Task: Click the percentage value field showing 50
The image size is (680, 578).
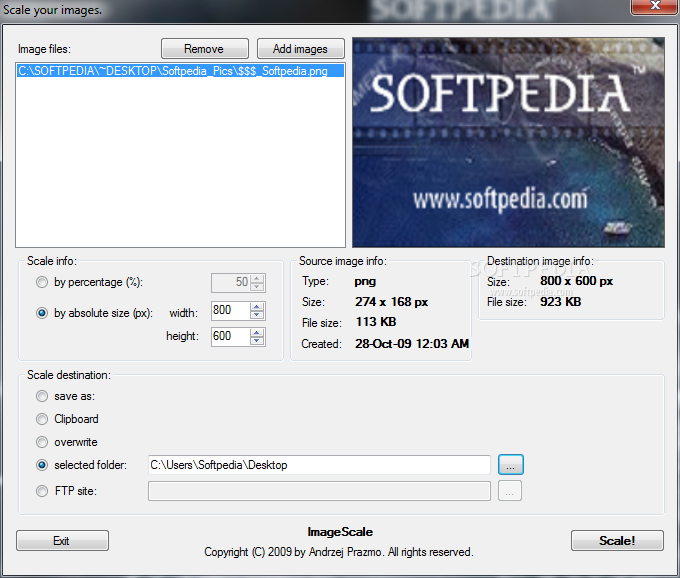Action: click(230, 283)
